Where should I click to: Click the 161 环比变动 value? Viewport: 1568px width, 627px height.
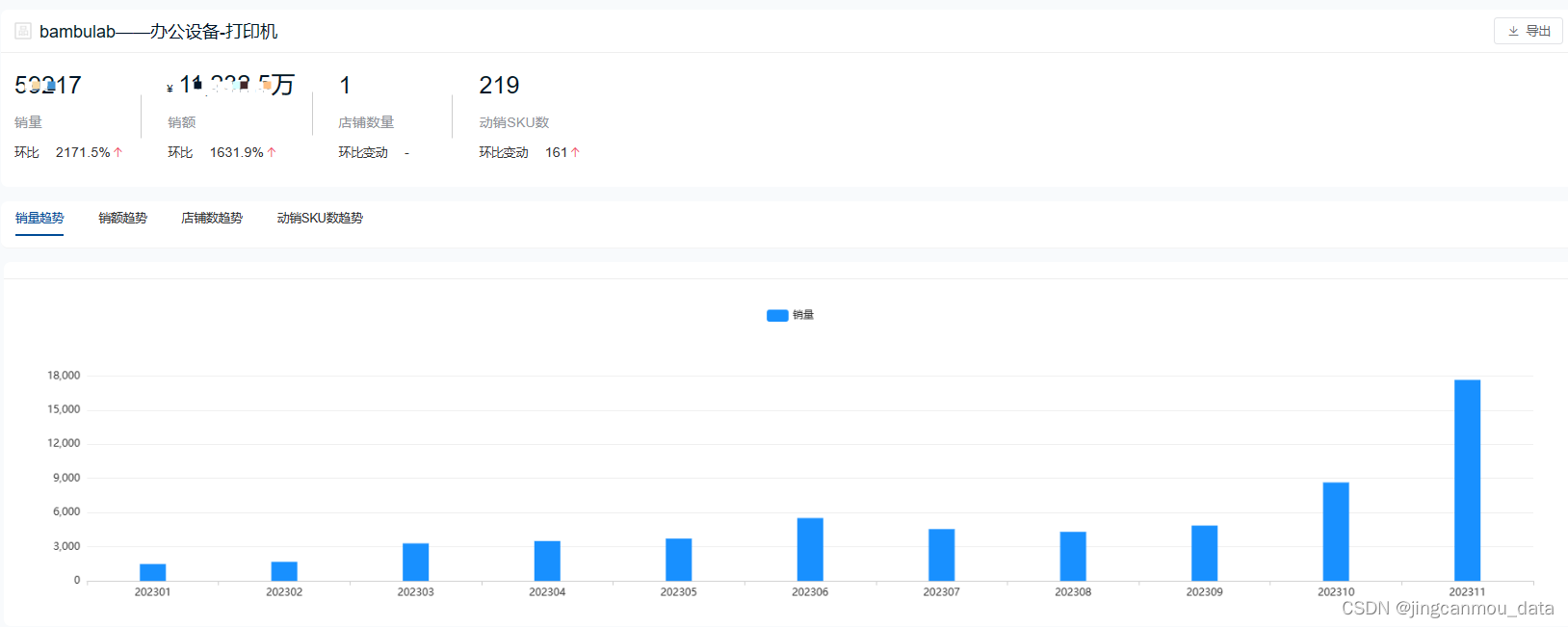tap(556, 152)
